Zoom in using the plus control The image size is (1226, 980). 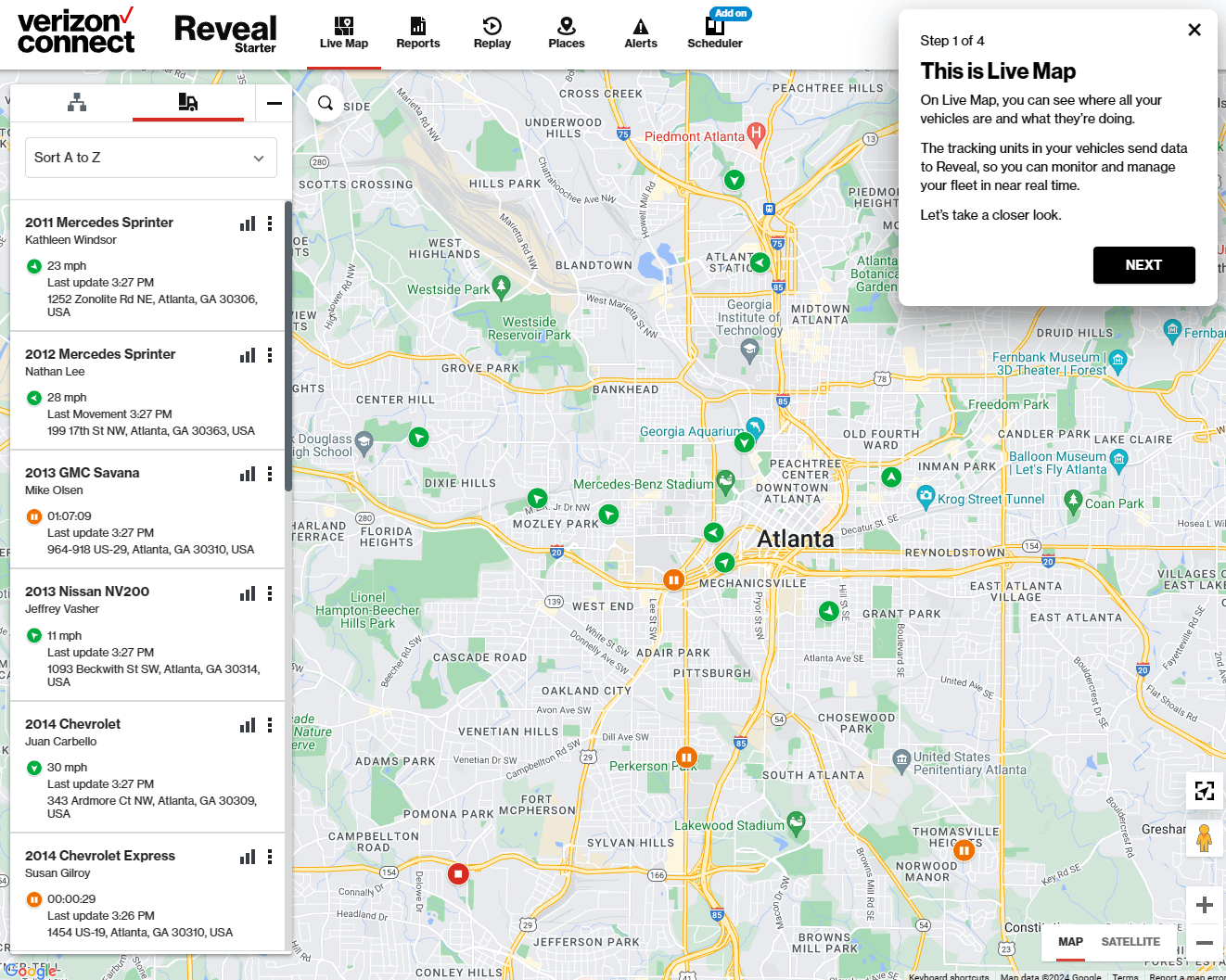pyautogui.click(x=1204, y=904)
